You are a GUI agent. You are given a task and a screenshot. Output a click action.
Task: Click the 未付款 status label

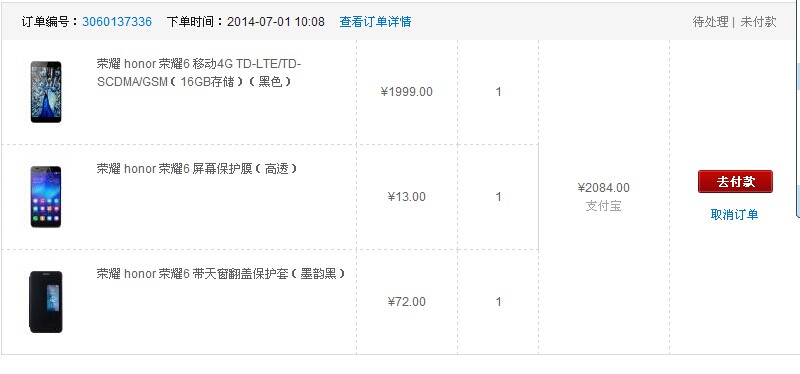[x=758, y=22]
